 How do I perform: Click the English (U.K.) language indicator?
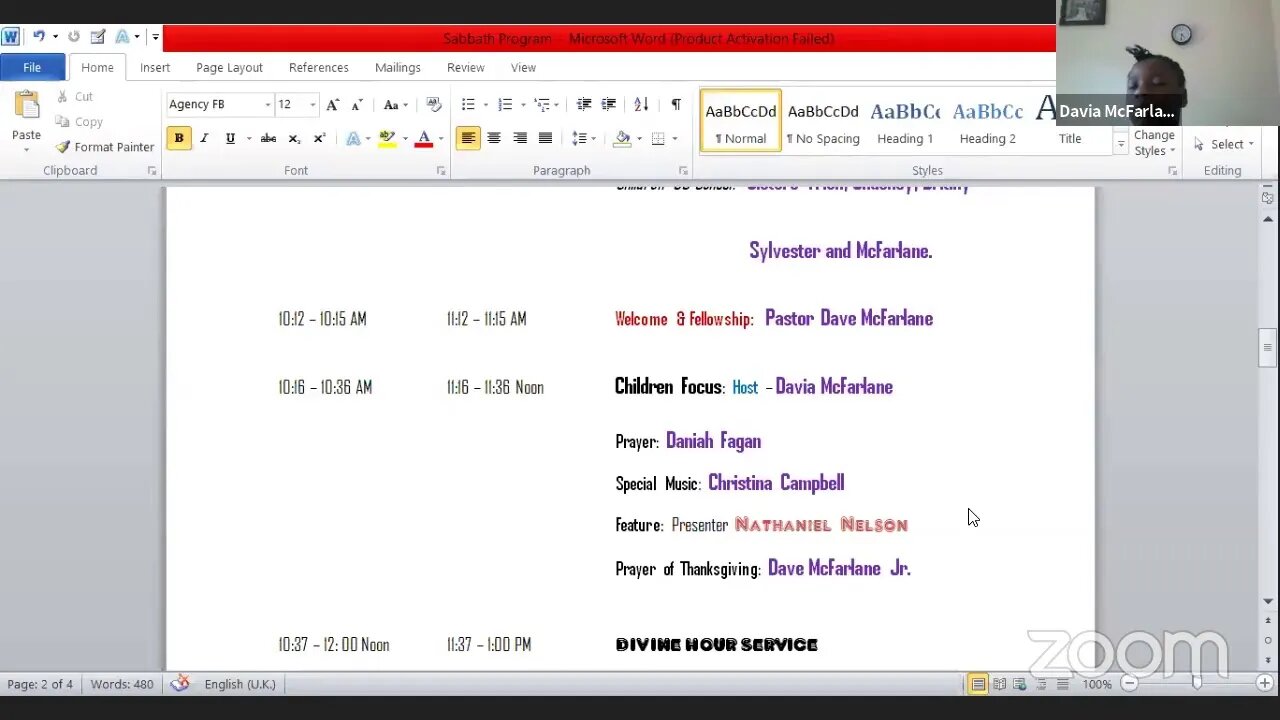240,684
